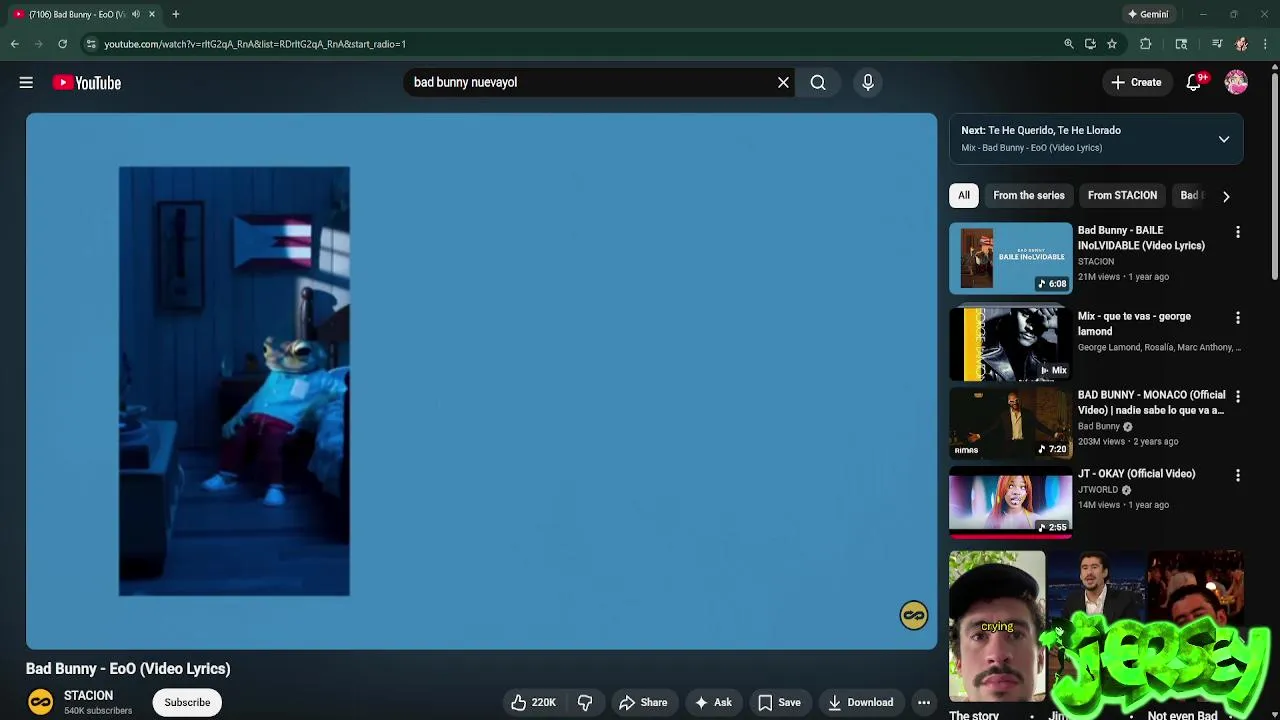
Task: Open options for 'Mix - que te vas'
Action: pos(1238,318)
